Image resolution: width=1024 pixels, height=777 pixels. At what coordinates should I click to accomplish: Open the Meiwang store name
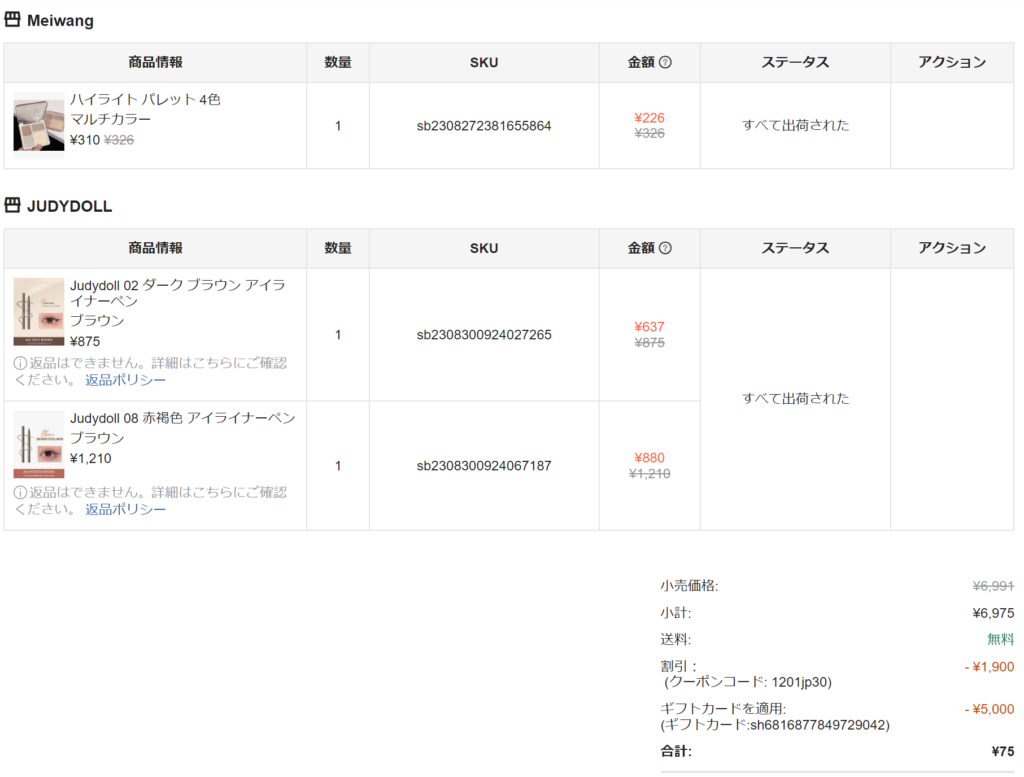coord(60,20)
